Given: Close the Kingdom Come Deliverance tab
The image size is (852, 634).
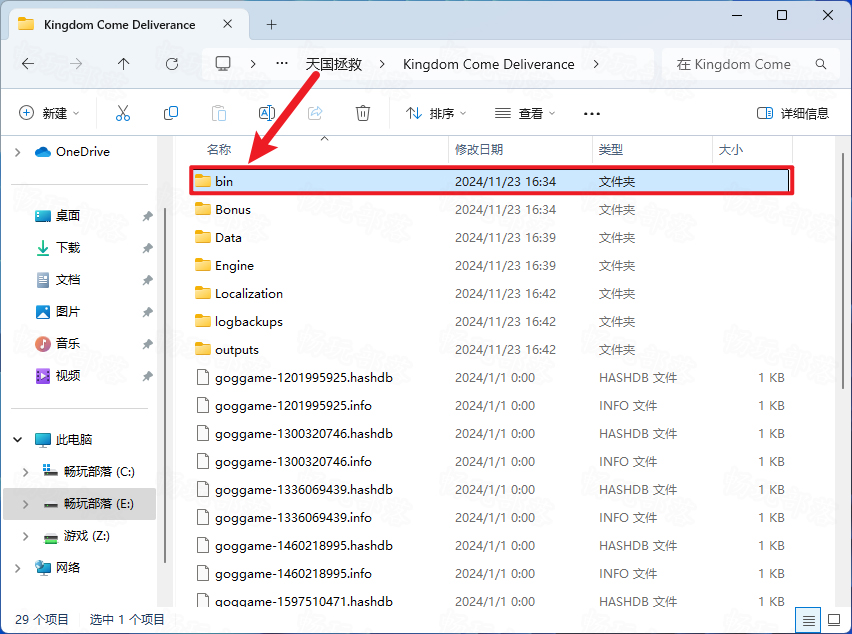Looking at the screenshot, I should [228, 24].
